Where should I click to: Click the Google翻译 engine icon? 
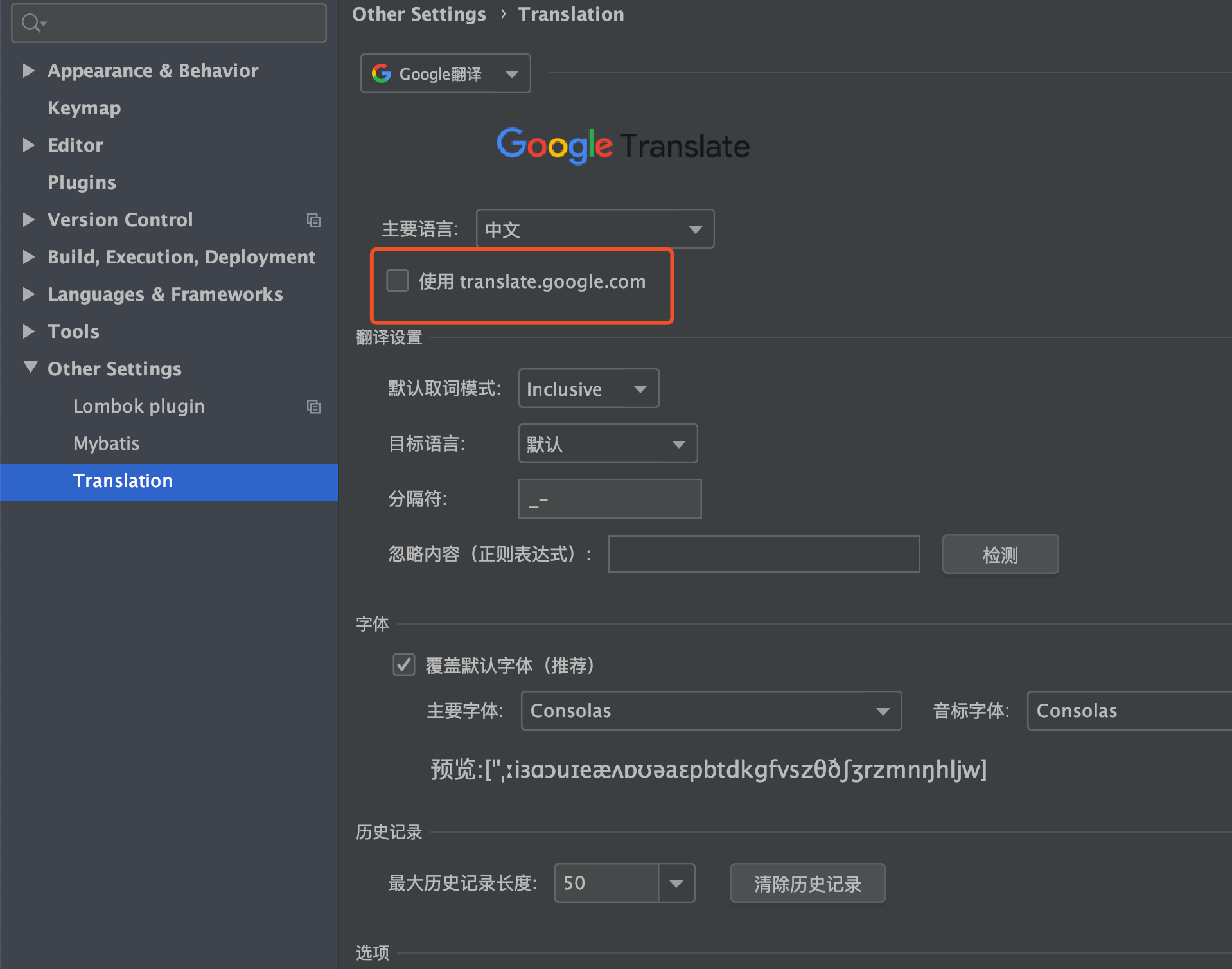coord(382,73)
